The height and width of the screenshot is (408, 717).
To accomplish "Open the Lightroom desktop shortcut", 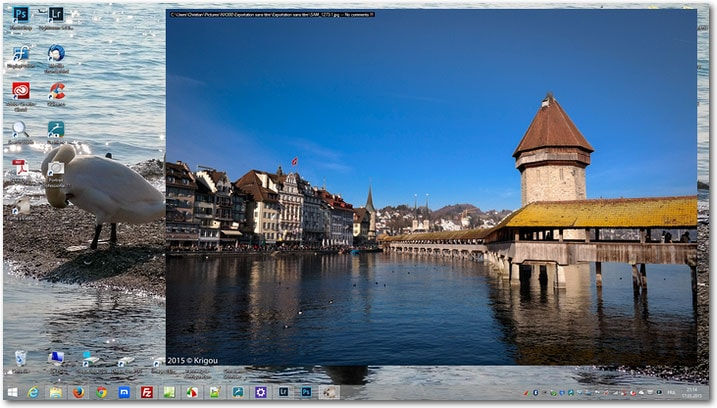I will coord(56,15).
